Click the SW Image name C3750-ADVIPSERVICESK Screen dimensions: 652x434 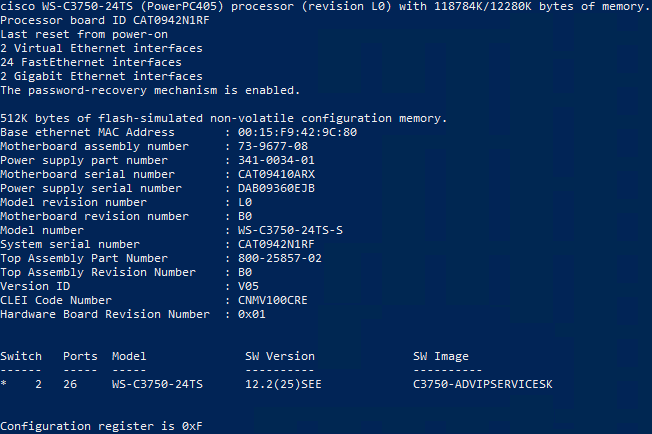tap(483, 384)
